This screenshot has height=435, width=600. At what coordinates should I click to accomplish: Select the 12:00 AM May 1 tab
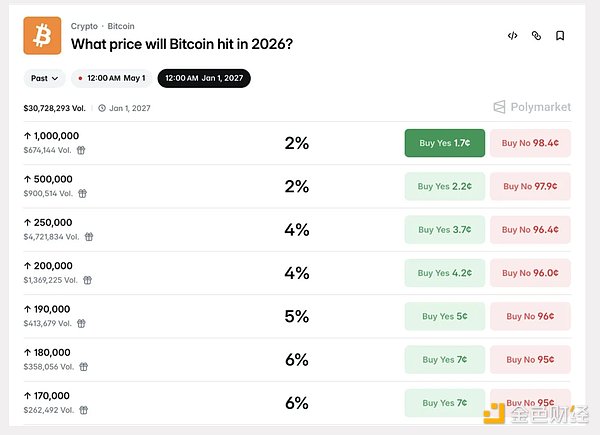(x=111, y=78)
